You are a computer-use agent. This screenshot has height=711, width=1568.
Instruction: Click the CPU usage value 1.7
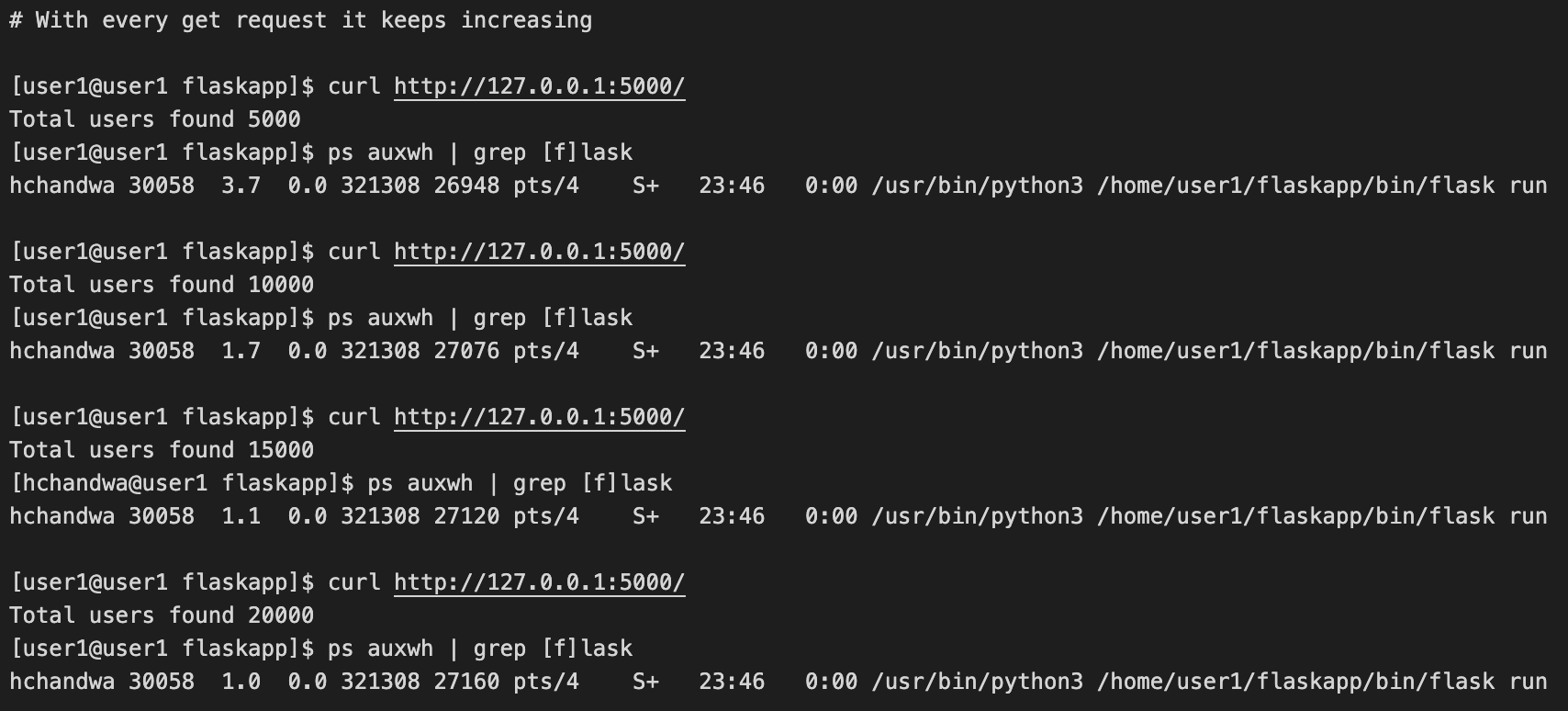(241, 351)
